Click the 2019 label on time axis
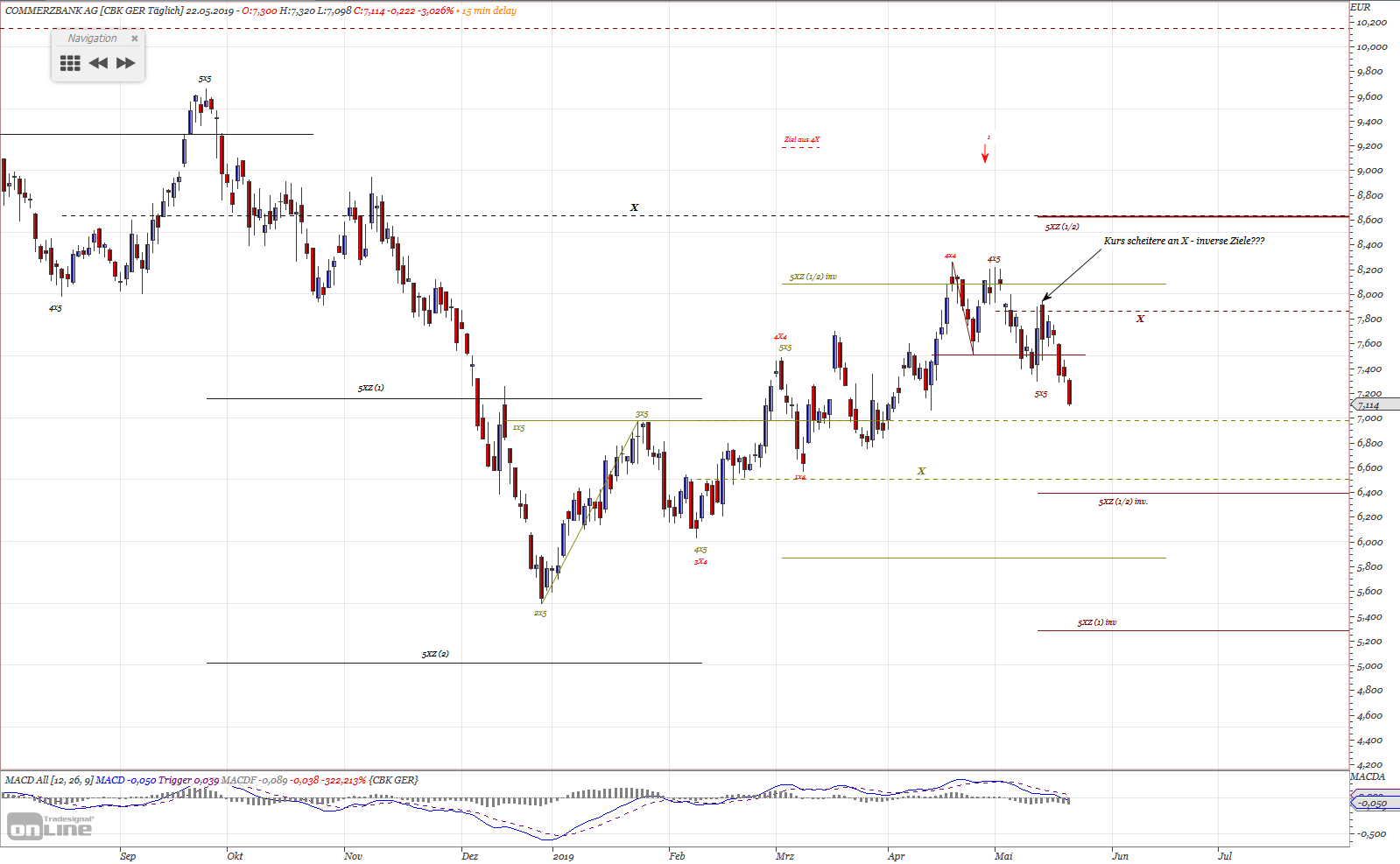The image size is (1400, 864). pos(563,856)
